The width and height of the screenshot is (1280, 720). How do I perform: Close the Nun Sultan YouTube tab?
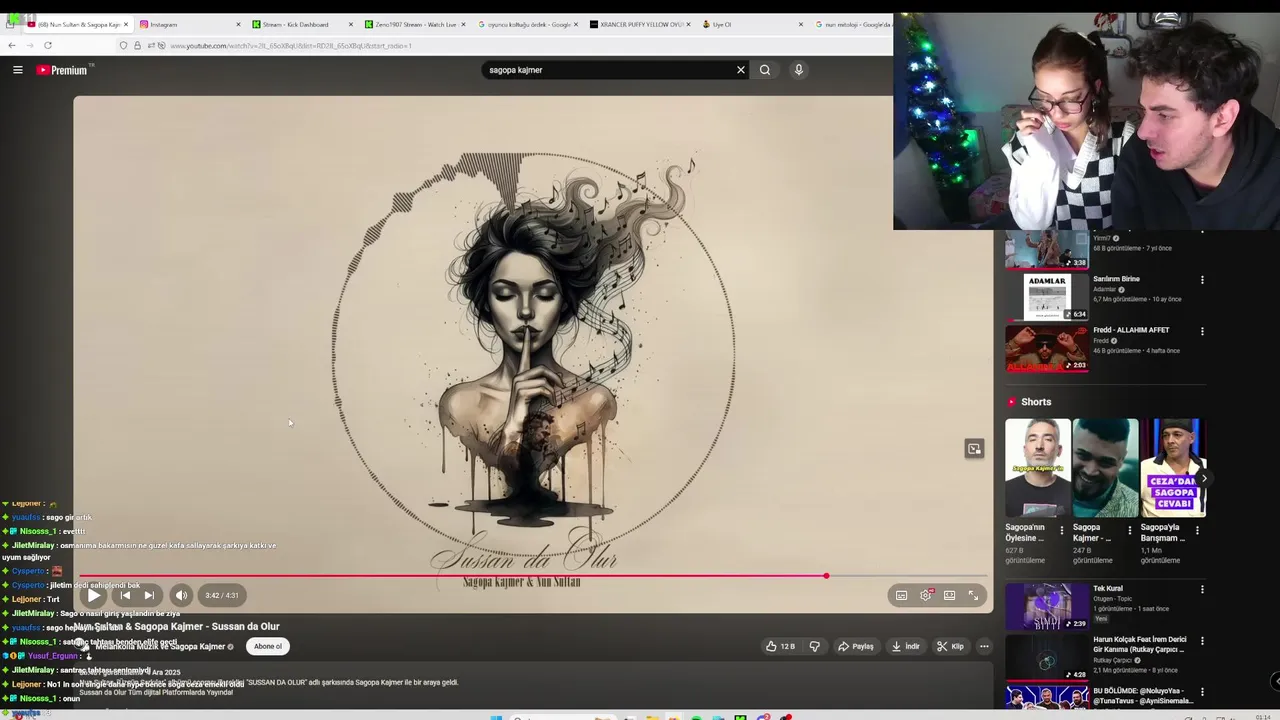click(126, 24)
